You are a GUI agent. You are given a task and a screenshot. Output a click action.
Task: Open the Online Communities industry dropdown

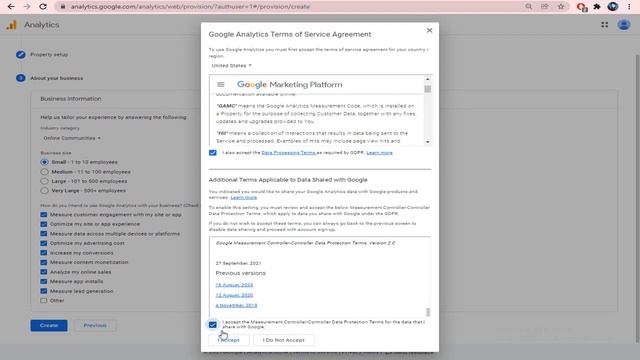(71, 138)
